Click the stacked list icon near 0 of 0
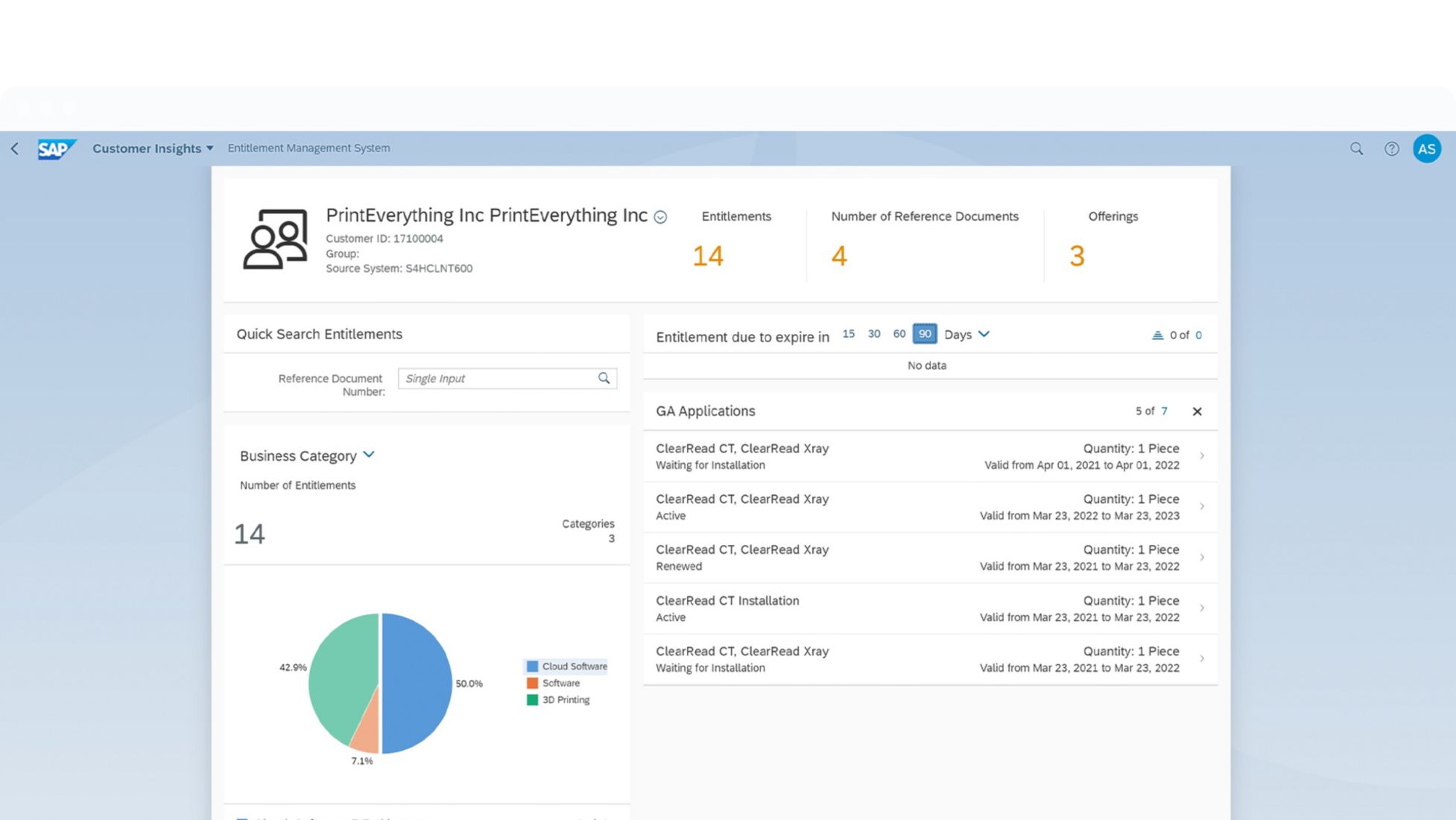The height and width of the screenshot is (820, 1456). (x=1157, y=335)
